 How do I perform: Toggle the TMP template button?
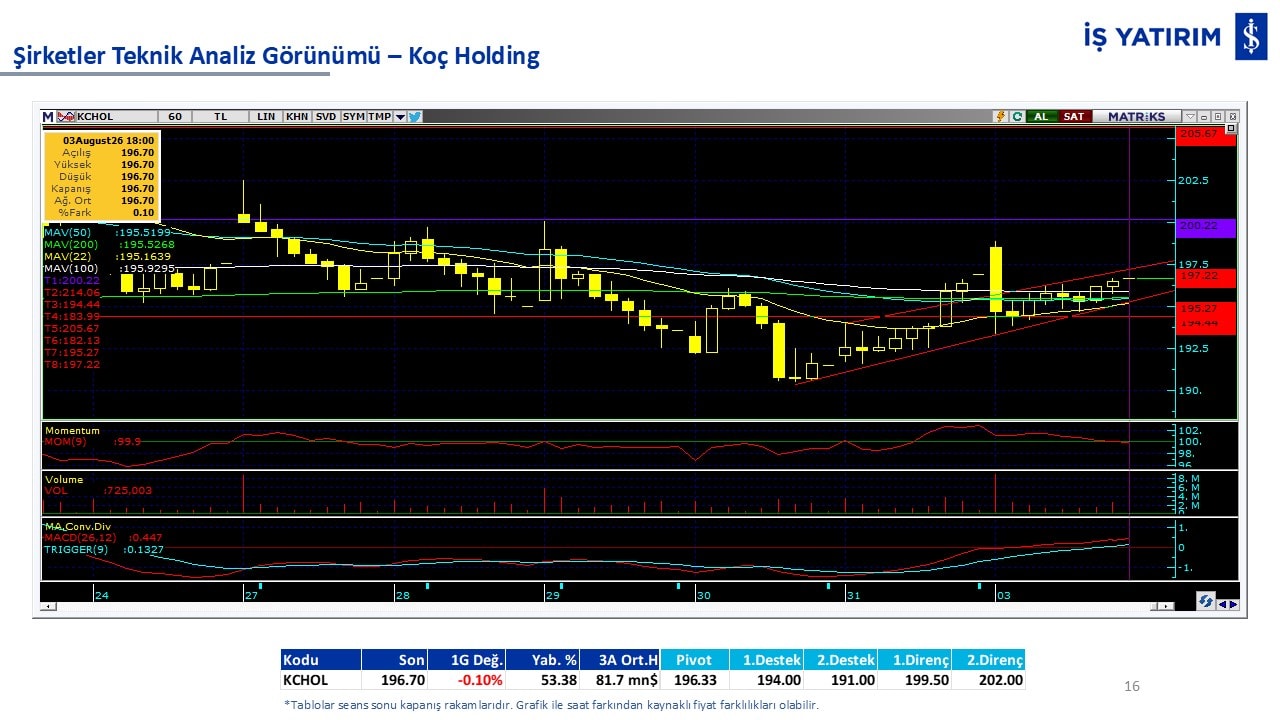[379, 116]
